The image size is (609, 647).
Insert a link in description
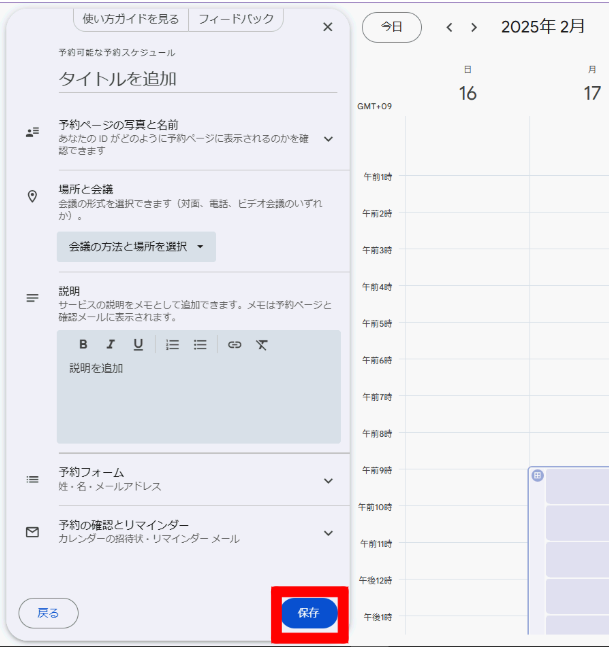click(x=234, y=345)
